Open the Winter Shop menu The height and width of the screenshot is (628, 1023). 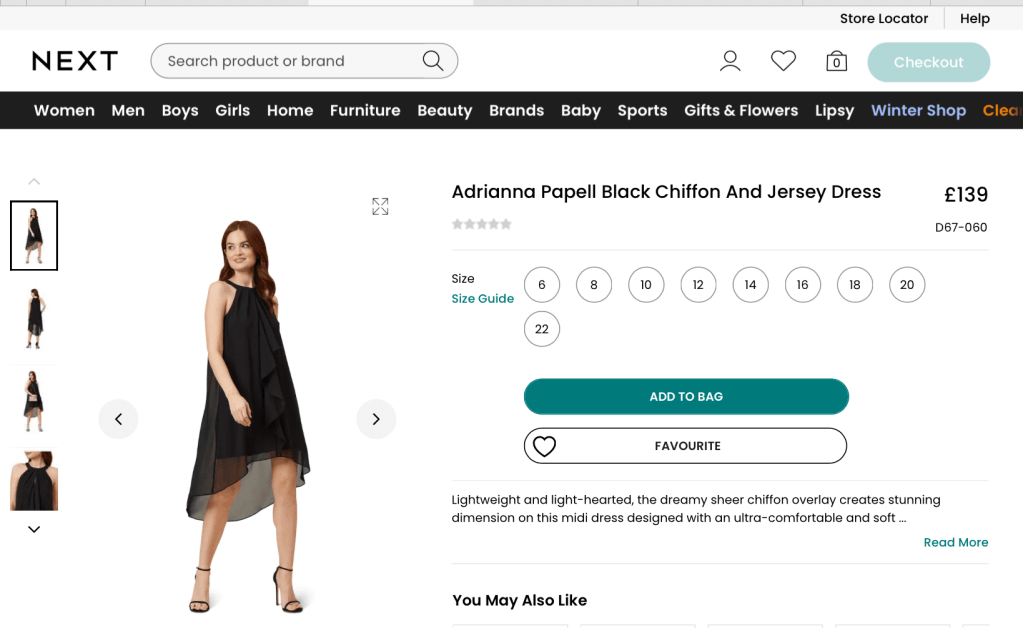tap(918, 110)
